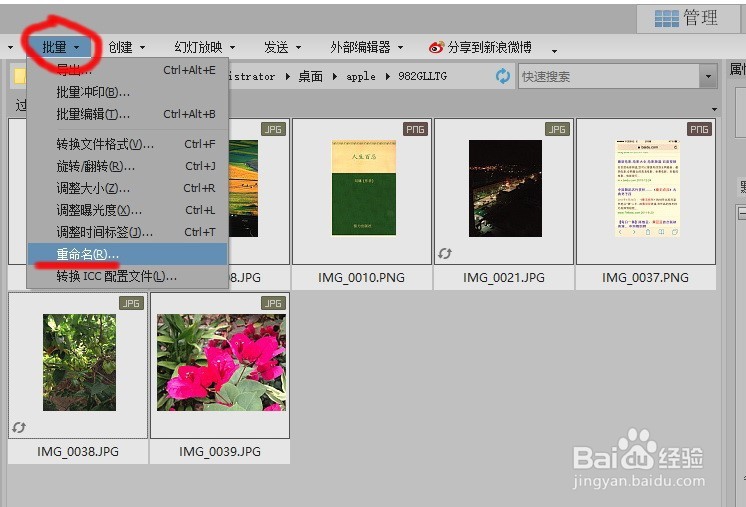The height and width of the screenshot is (507, 746).
Task: Click 982GLLTG in the path breadcrumb
Action: pyautogui.click(x=422, y=76)
